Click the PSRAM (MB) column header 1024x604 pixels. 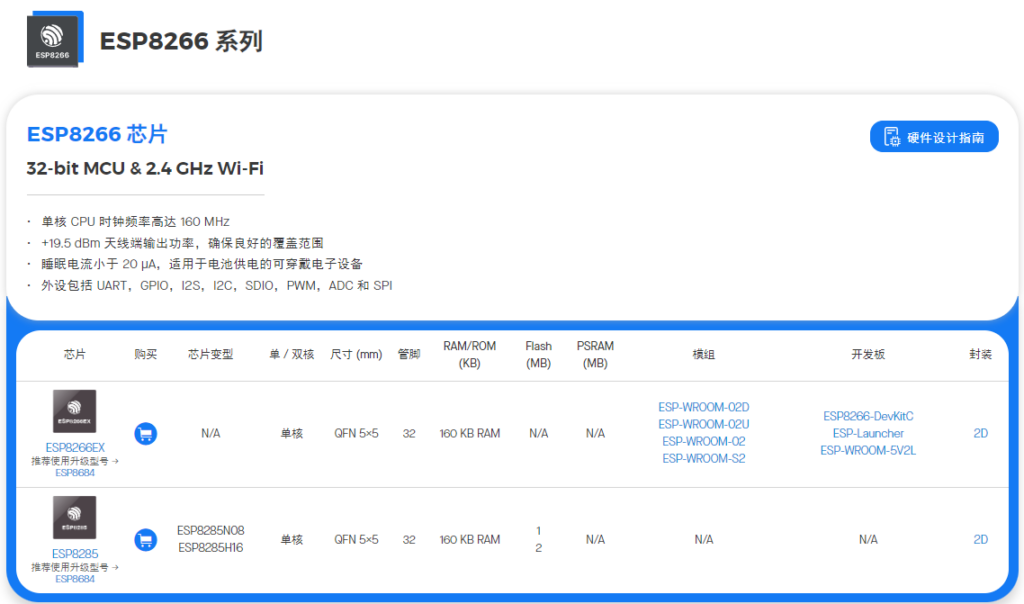coord(595,355)
